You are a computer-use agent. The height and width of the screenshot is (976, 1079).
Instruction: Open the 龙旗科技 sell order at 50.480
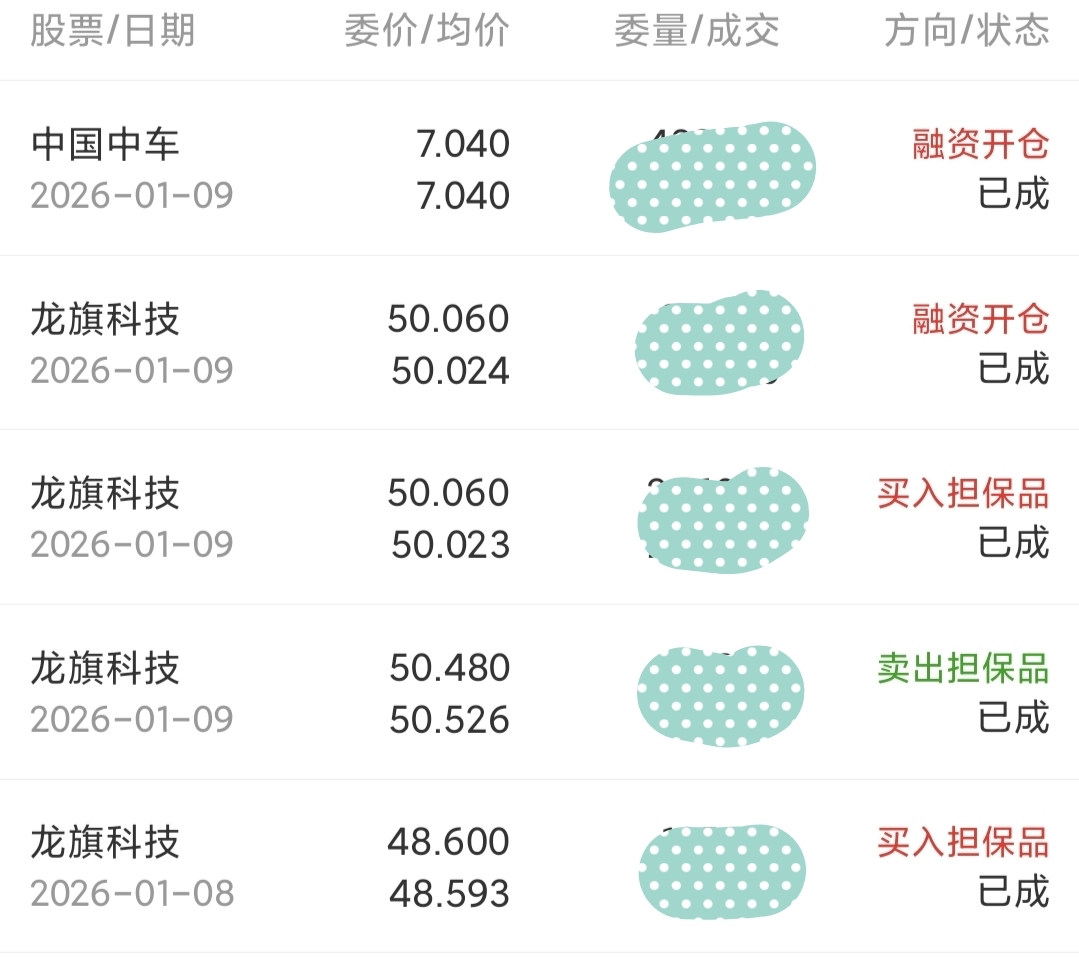click(x=540, y=692)
